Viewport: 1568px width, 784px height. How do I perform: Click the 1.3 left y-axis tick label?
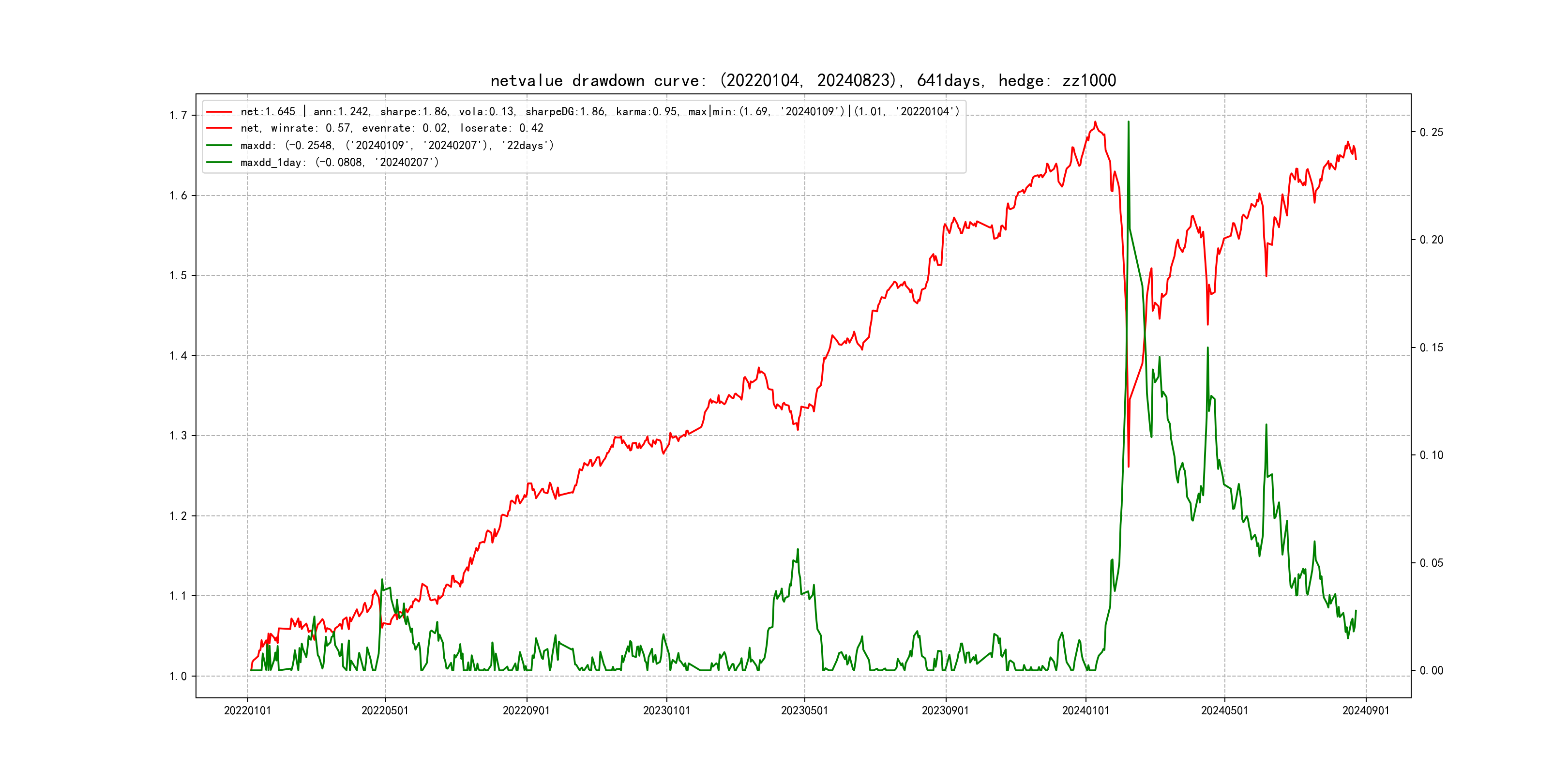178,436
